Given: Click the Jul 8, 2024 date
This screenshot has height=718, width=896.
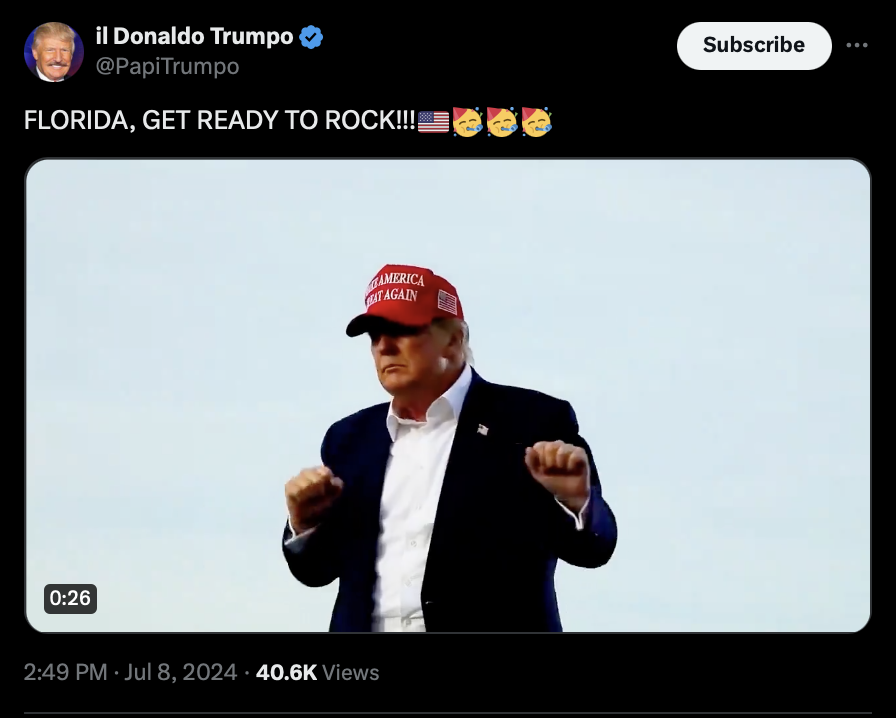Looking at the screenshot, I should point(180,672).
